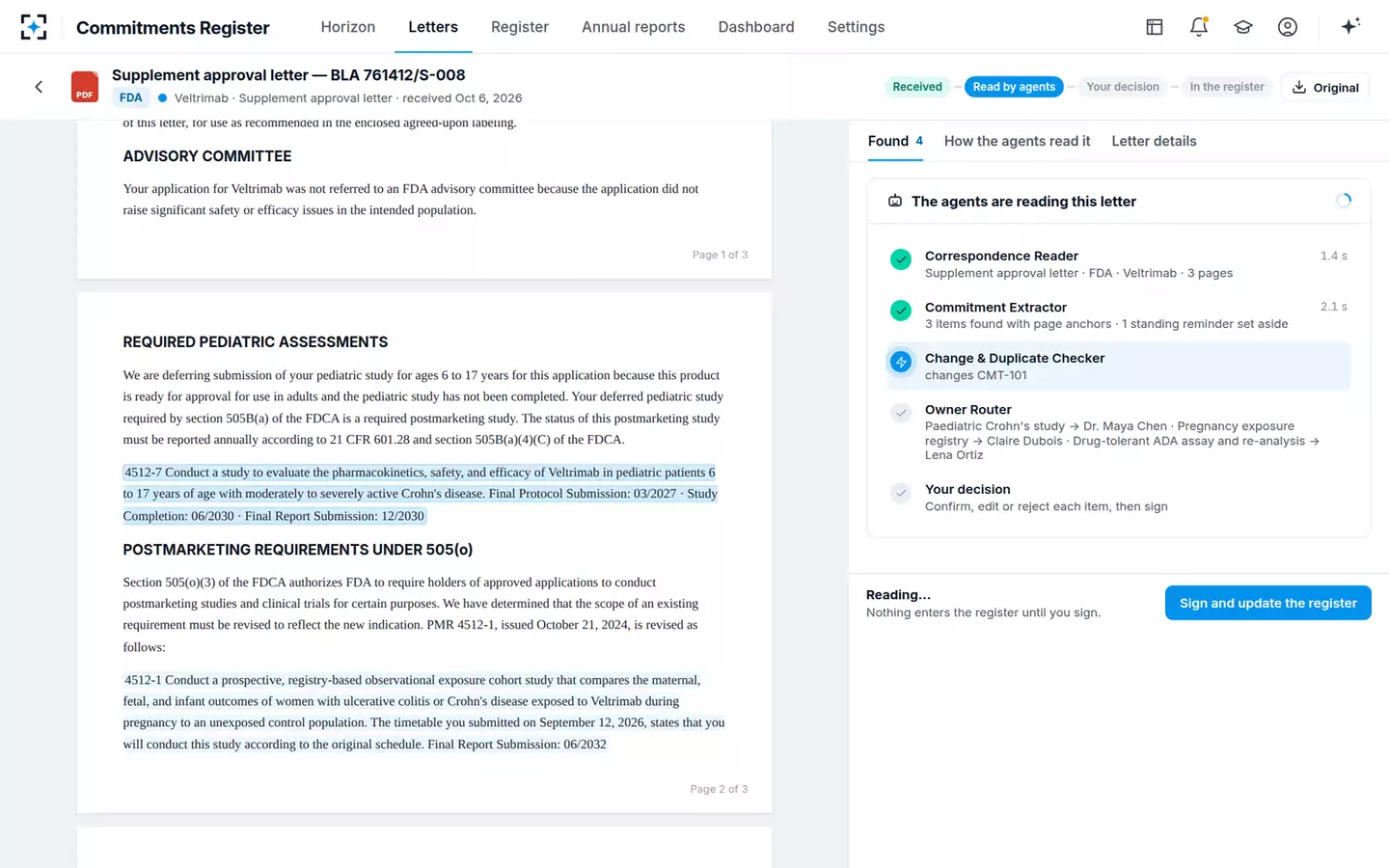The width and height of the screenshot is (1389, 868).
Task: Click the AI sparkle assistant icon
Action: point(1350,26)
